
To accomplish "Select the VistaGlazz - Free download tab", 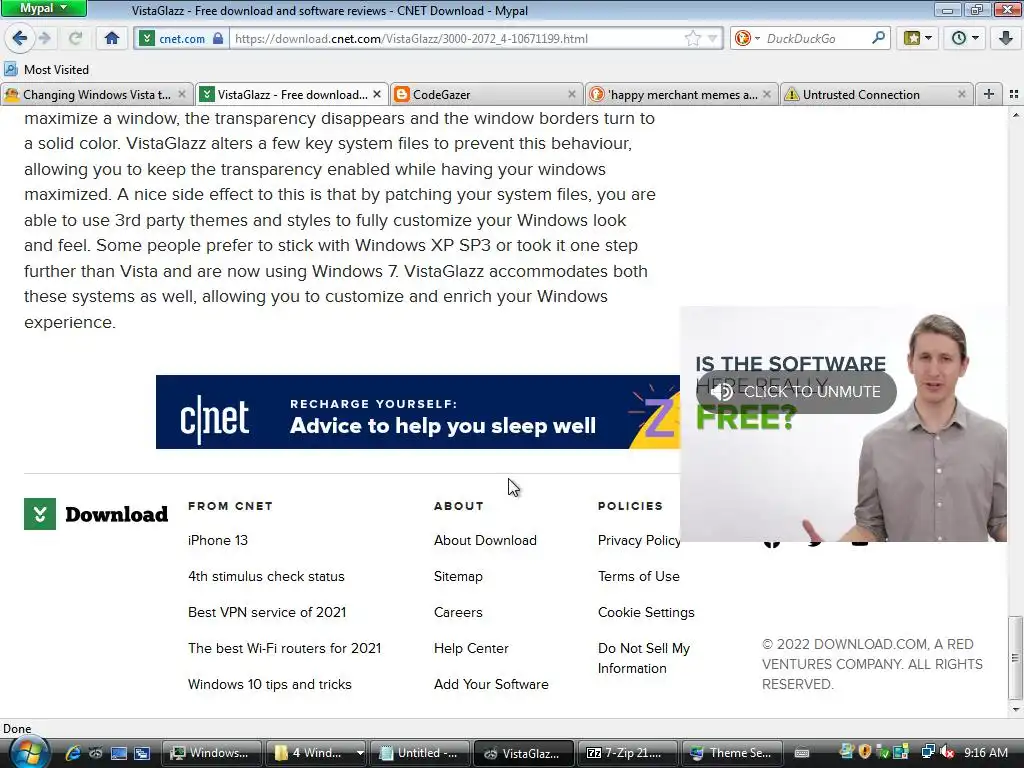I will tap(292, 95).
